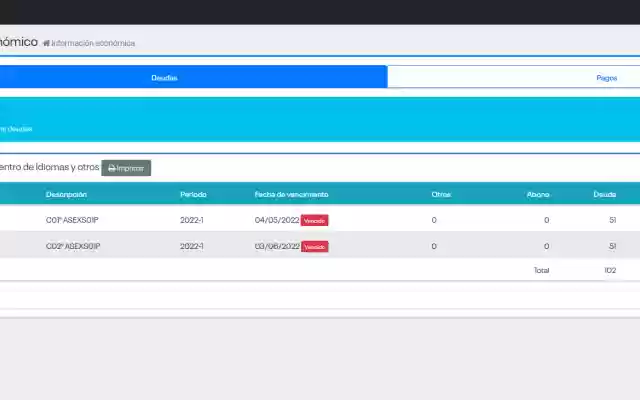Select the C02º ASEXS0IP row description
Screen dimensions: 640x400
tap(73, 246)
